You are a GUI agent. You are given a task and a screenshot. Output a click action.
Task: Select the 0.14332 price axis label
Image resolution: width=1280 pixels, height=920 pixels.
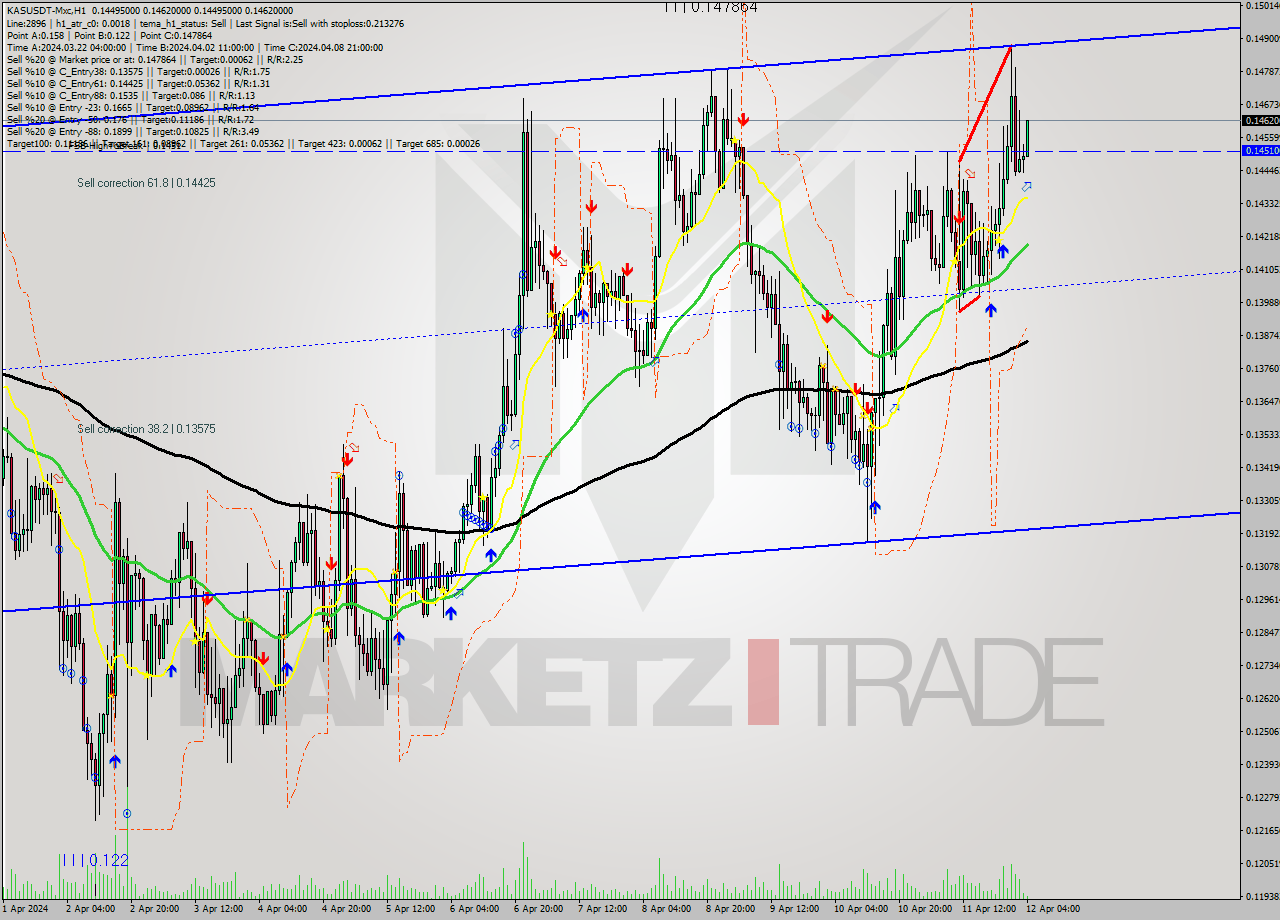tap(1263, 204)
